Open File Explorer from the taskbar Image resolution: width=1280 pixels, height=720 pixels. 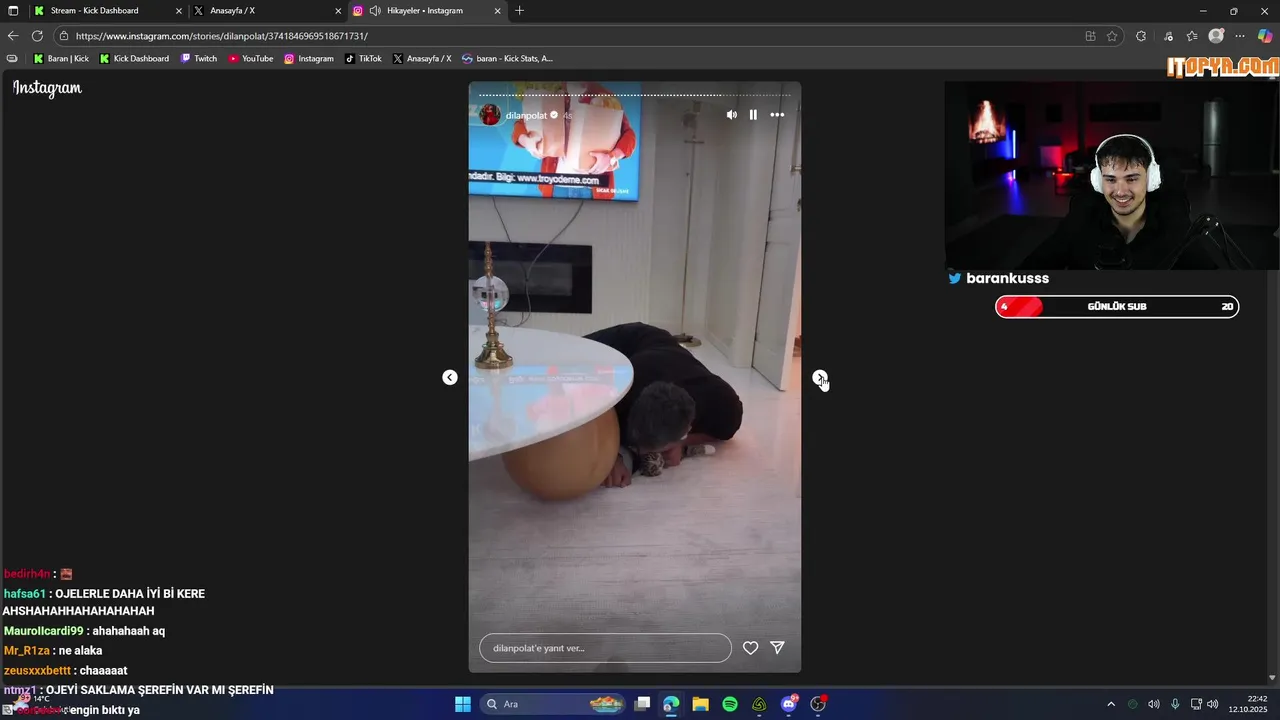(x=700, y=704)
